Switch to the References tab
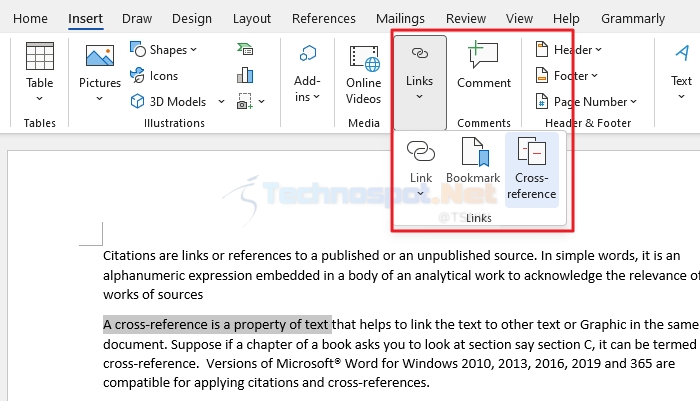This screenshot has width=700, height=401. 324,19
